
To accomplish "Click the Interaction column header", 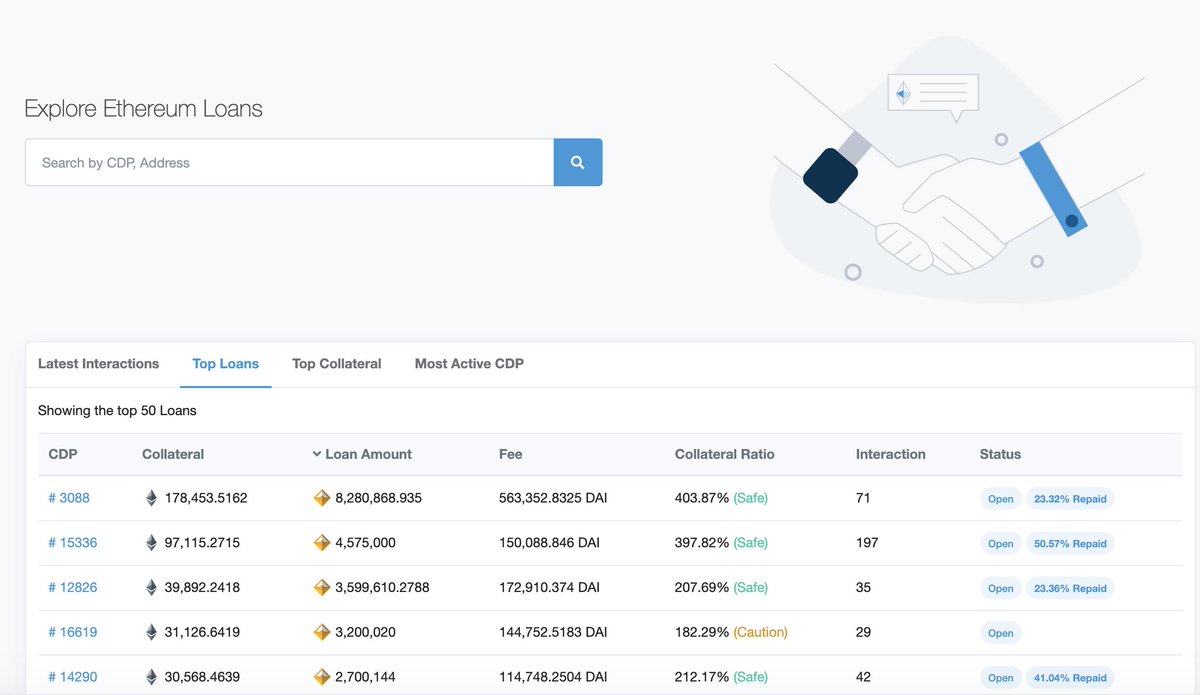I will click(x=891, y=454).
